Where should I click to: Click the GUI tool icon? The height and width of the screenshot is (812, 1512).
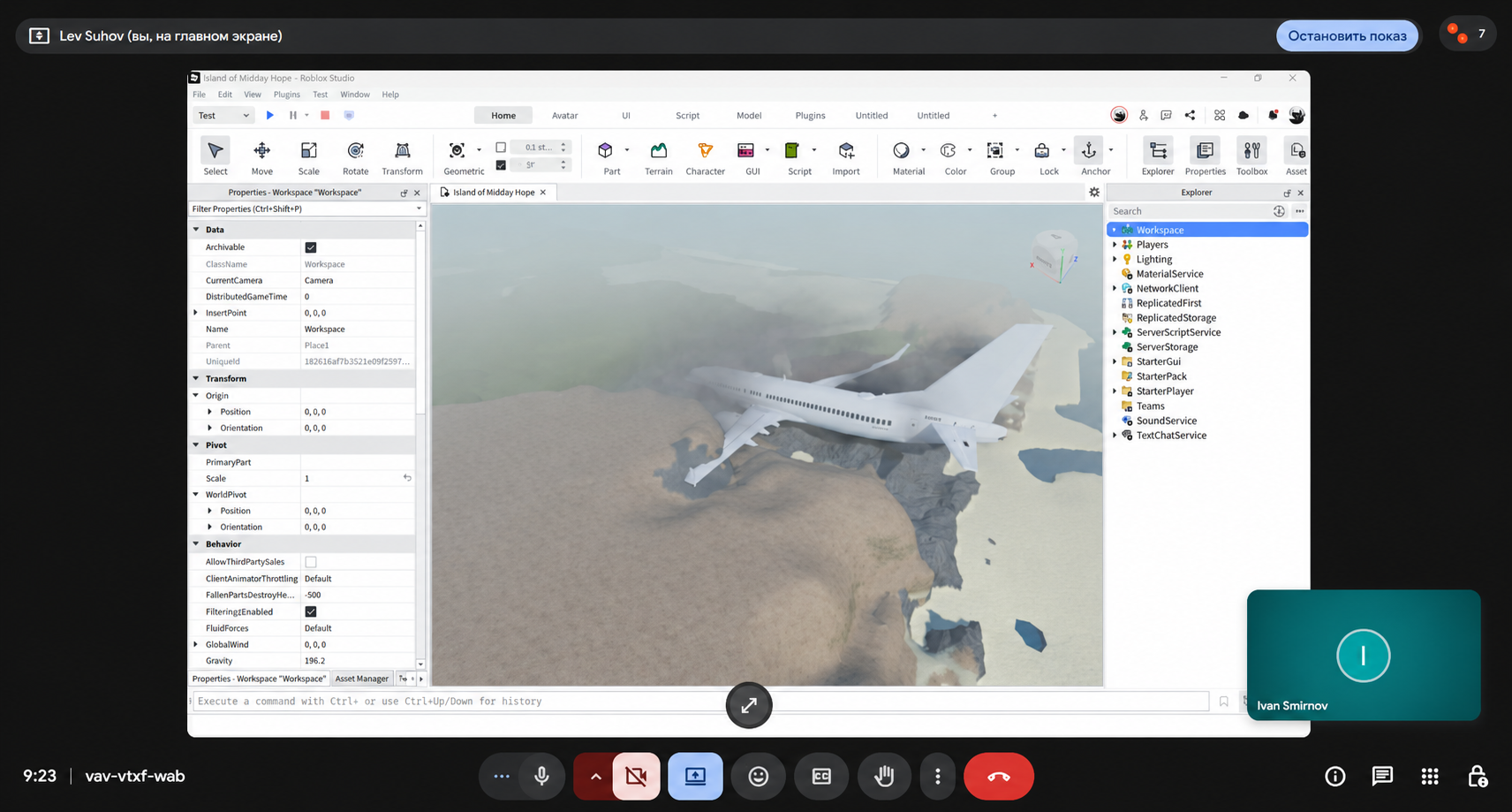coord(746,150)
